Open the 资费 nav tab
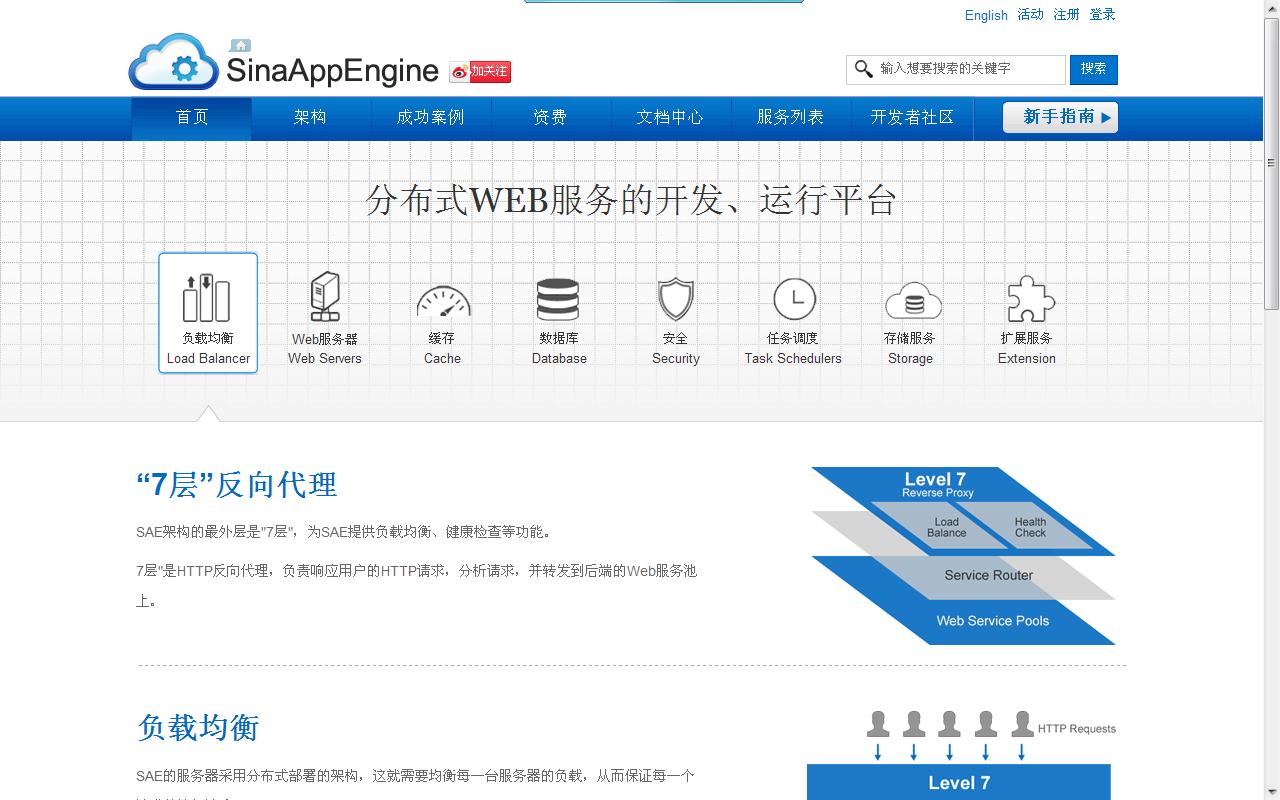1280x800 pixels. click(550, 118)
